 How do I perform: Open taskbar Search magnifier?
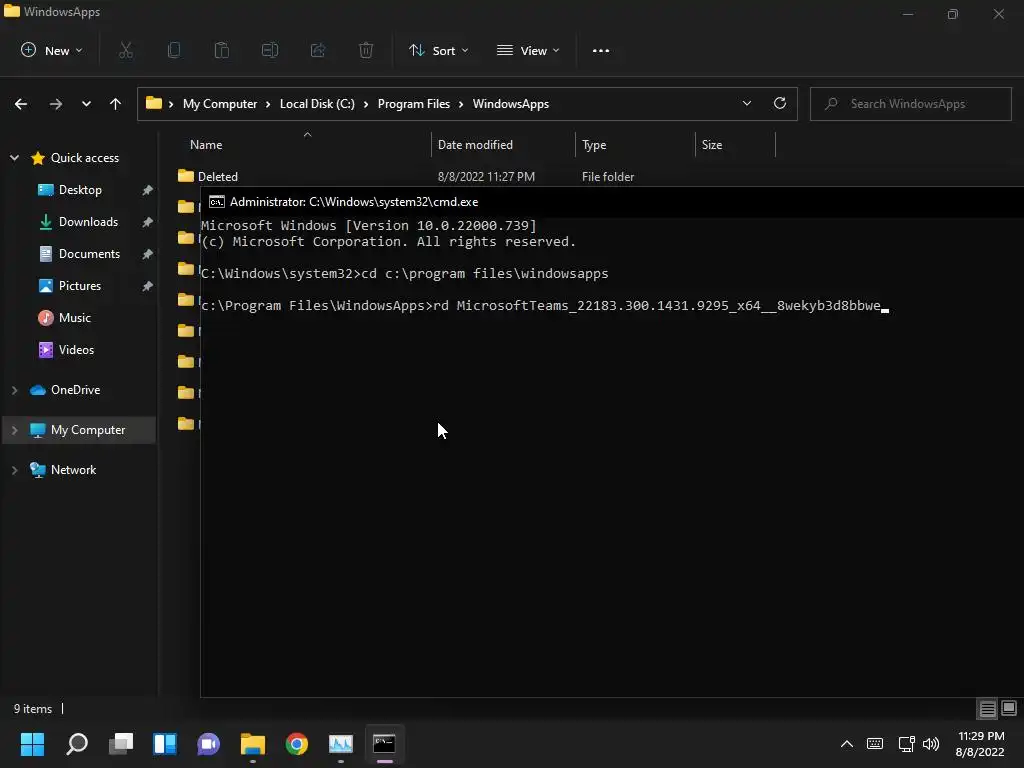77,744
